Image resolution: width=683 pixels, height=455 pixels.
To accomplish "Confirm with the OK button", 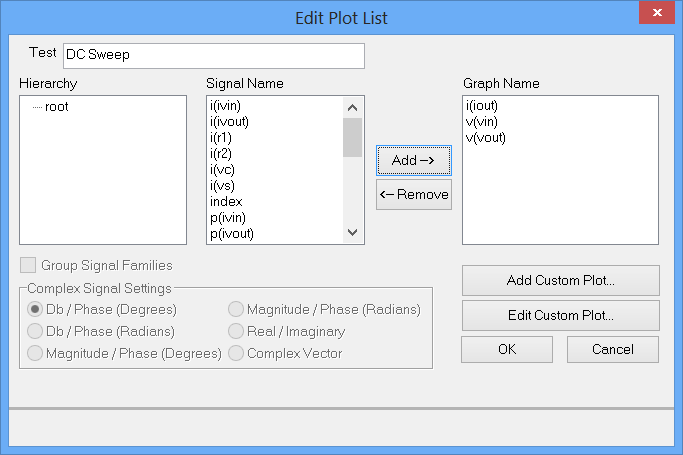I will pos(506,350).
